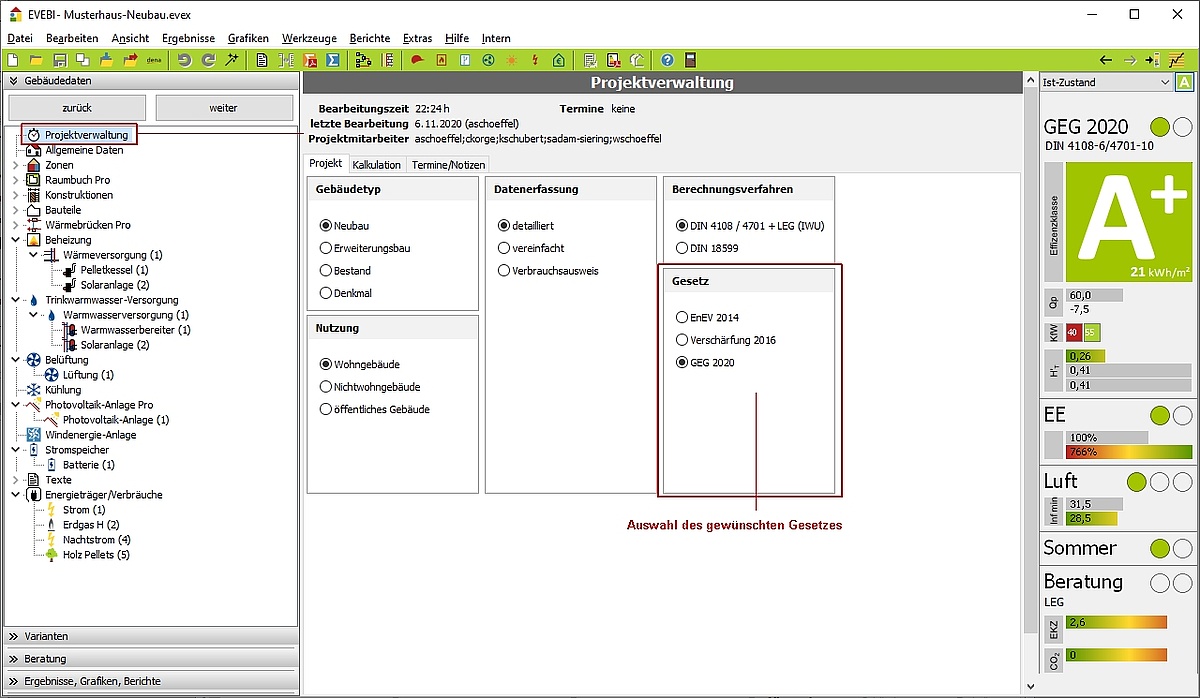This screenshot has width=1200, height=698.
Task: Navigate forward with the right arrow icon
Action: click(x=1129, y=60)
